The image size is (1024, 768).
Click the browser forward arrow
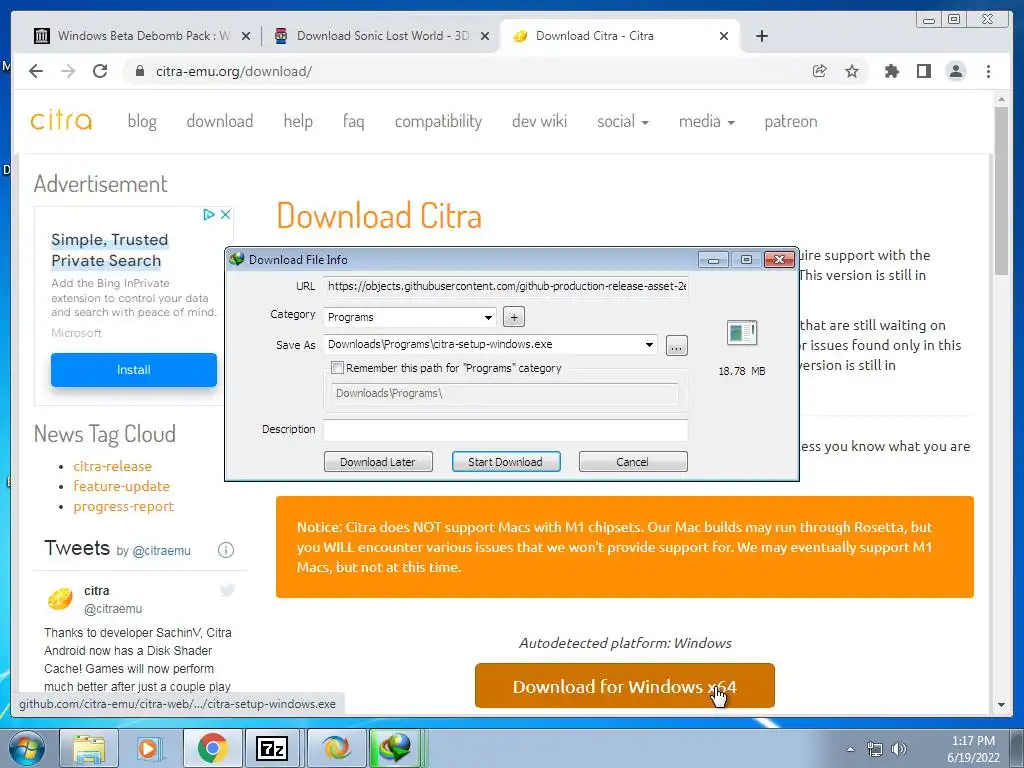[68, 71]
